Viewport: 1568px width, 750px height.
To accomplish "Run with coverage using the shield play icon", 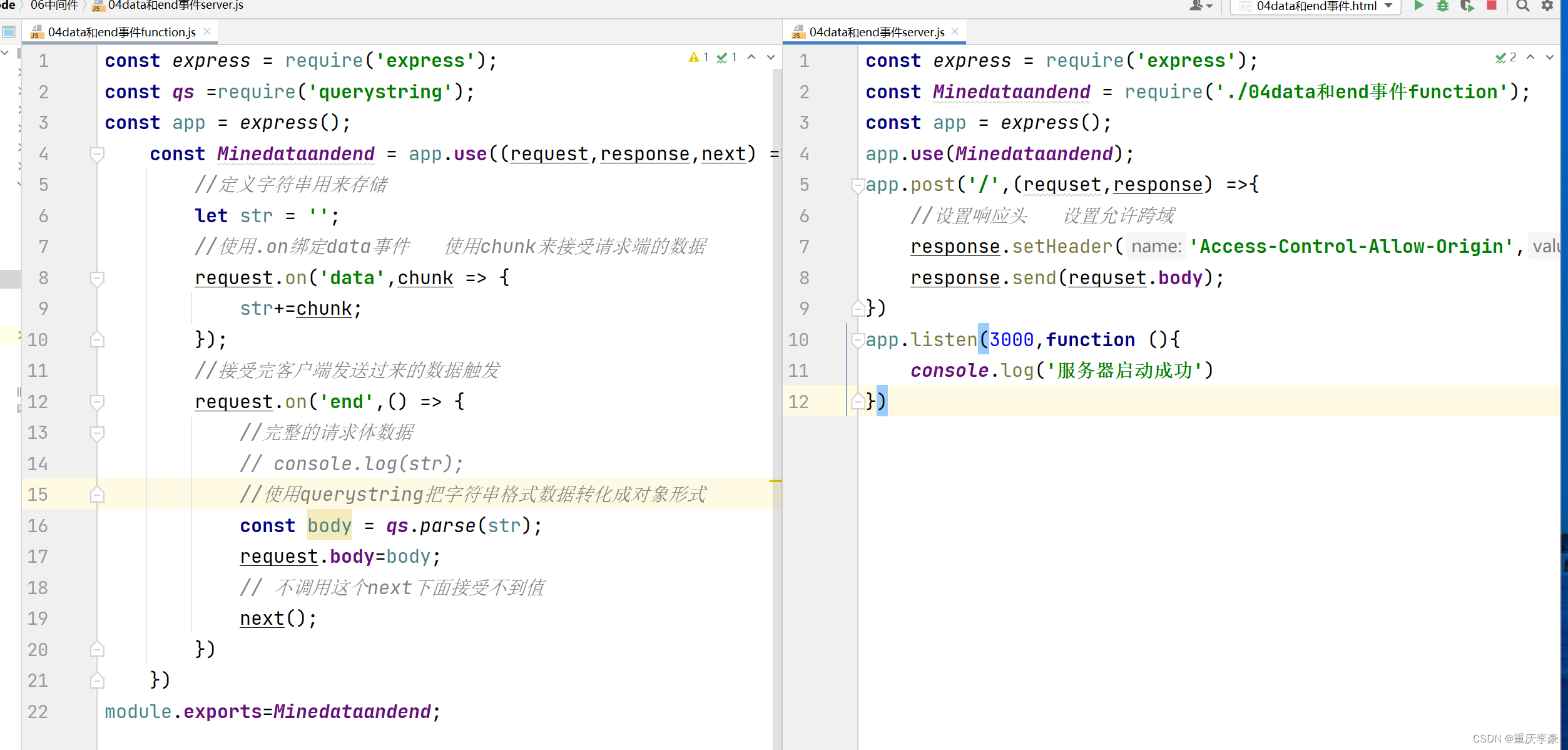I will pyautogui.click(x=1467, y=6).
